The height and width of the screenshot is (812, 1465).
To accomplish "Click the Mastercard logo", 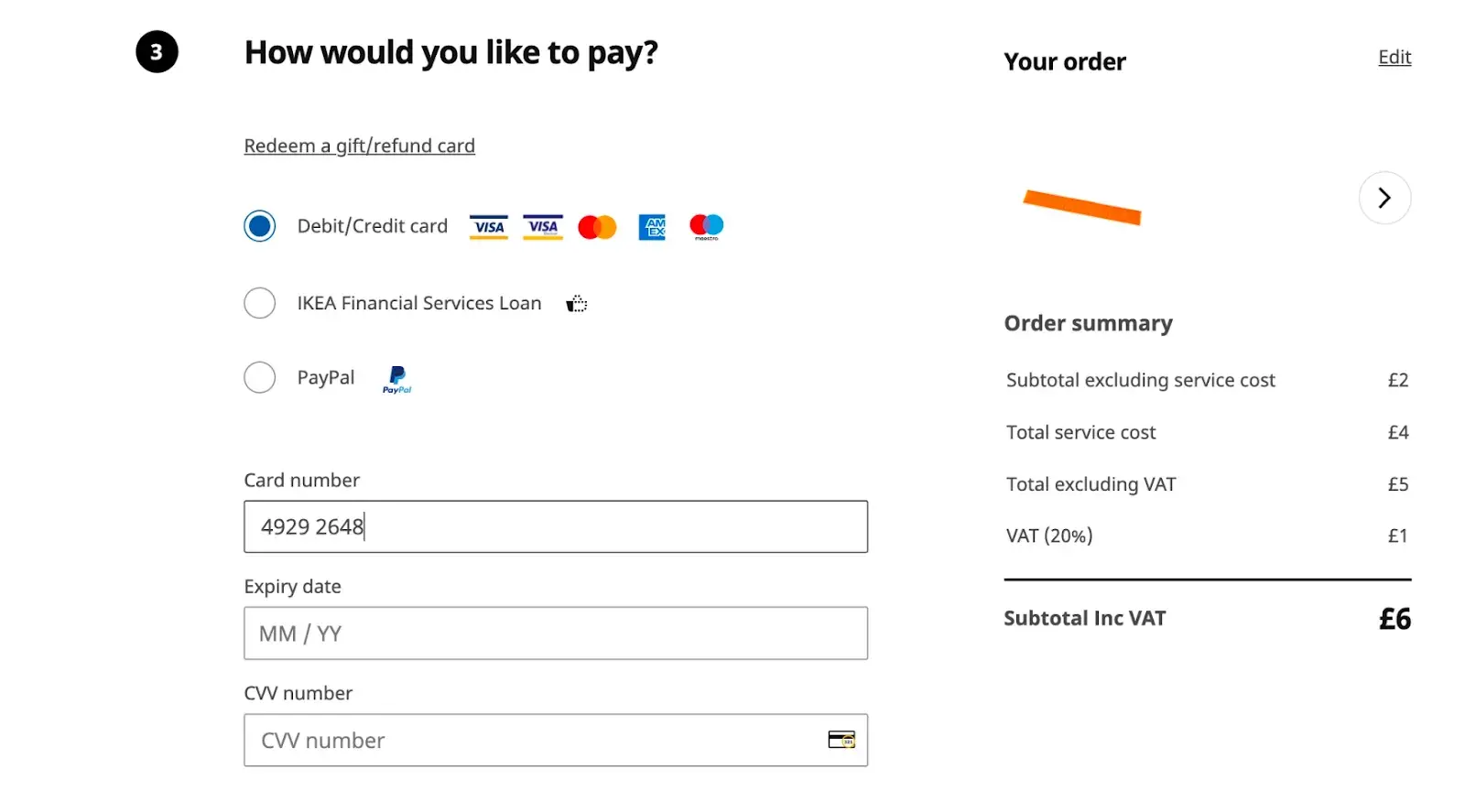I will [x=597, y=227].
